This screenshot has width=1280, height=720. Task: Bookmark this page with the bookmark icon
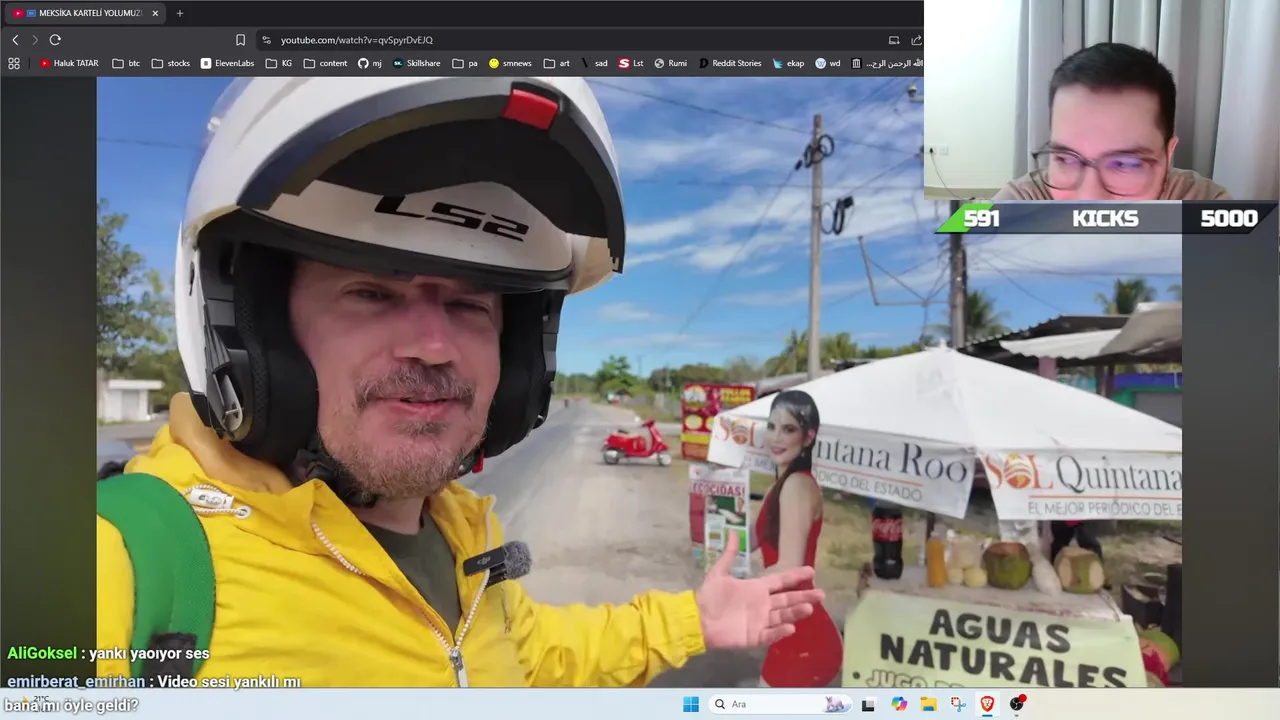coord(240,40)
